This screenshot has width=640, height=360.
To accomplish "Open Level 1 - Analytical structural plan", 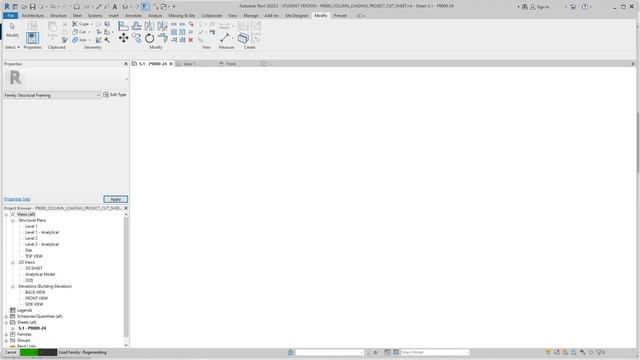I will point(42,232).
